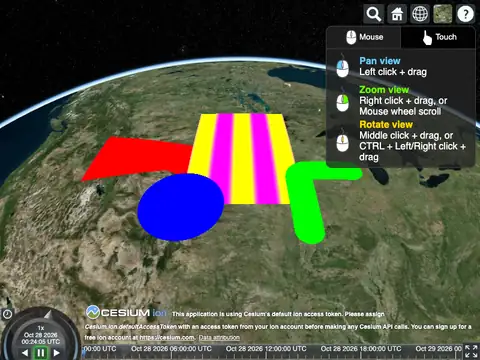Viewport: 480px width, 360px height.
Task: Click the Pan view mouse icon
Action: pos(342,67)
